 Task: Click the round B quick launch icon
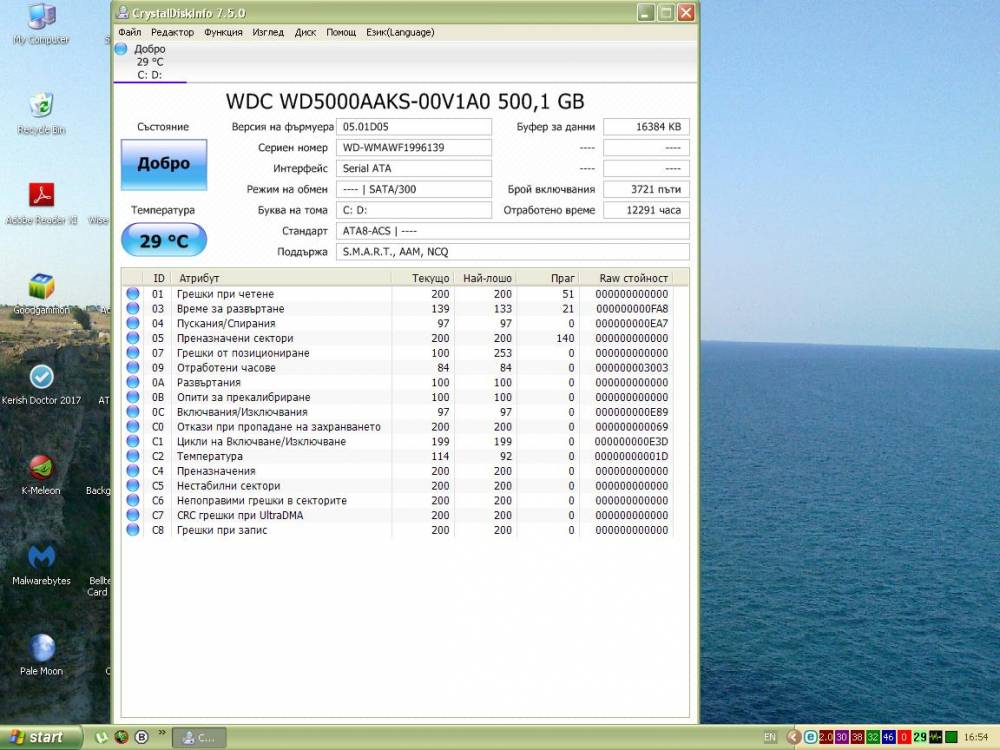(x=142, y=737)
